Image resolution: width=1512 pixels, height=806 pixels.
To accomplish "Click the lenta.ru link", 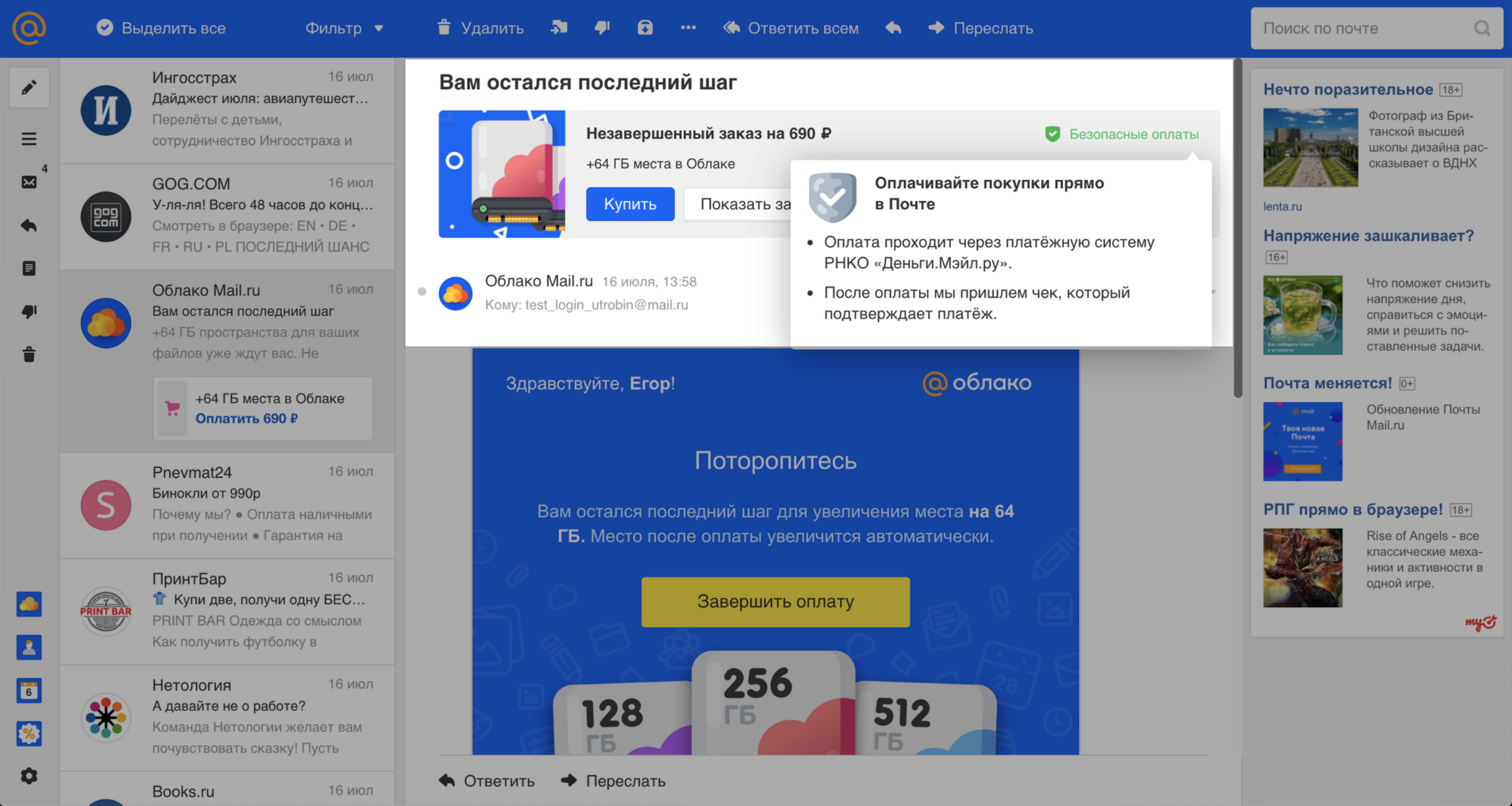I will (1282, 206).
